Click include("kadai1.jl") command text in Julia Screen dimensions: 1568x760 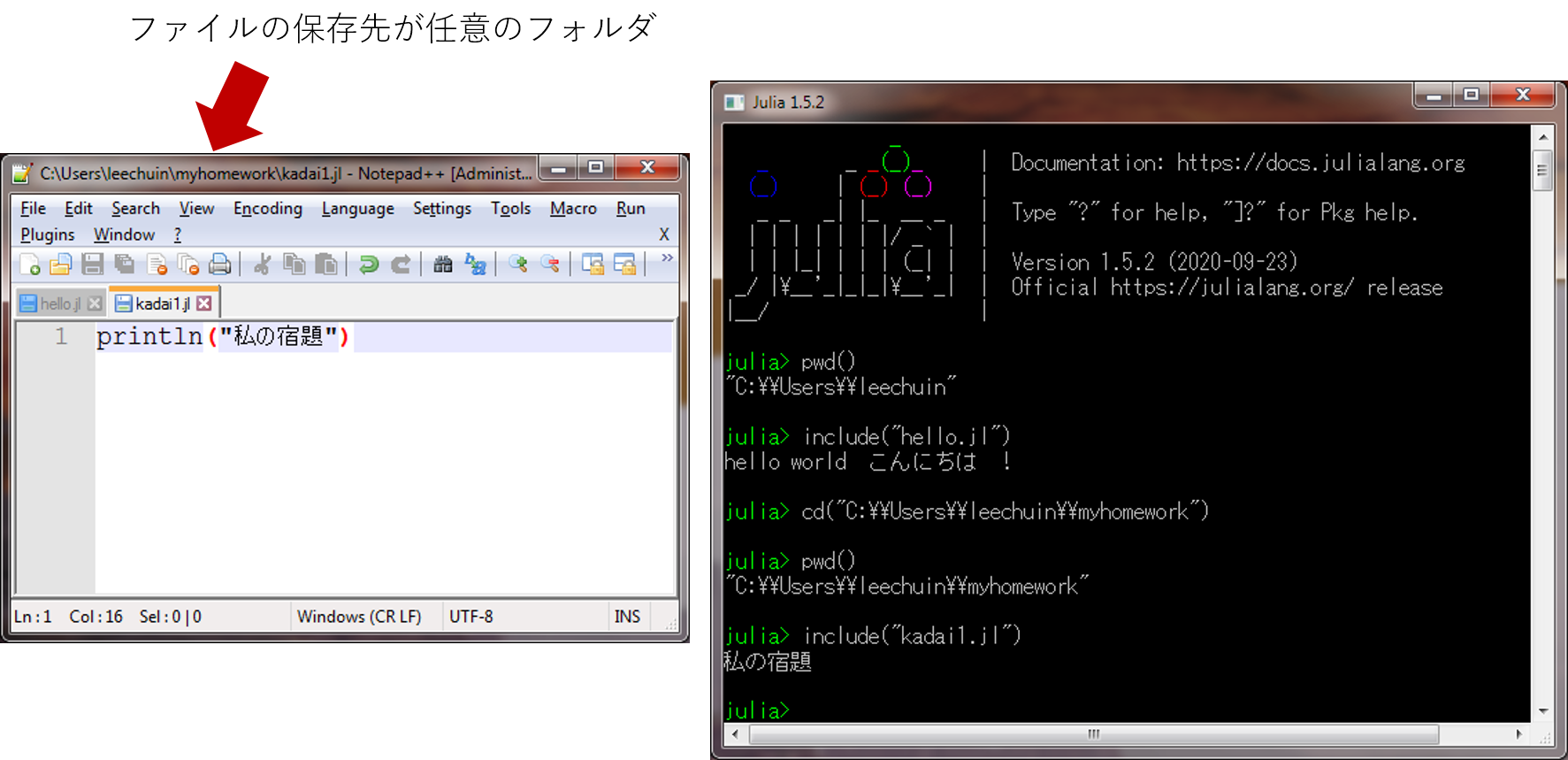tap(912, 635)
